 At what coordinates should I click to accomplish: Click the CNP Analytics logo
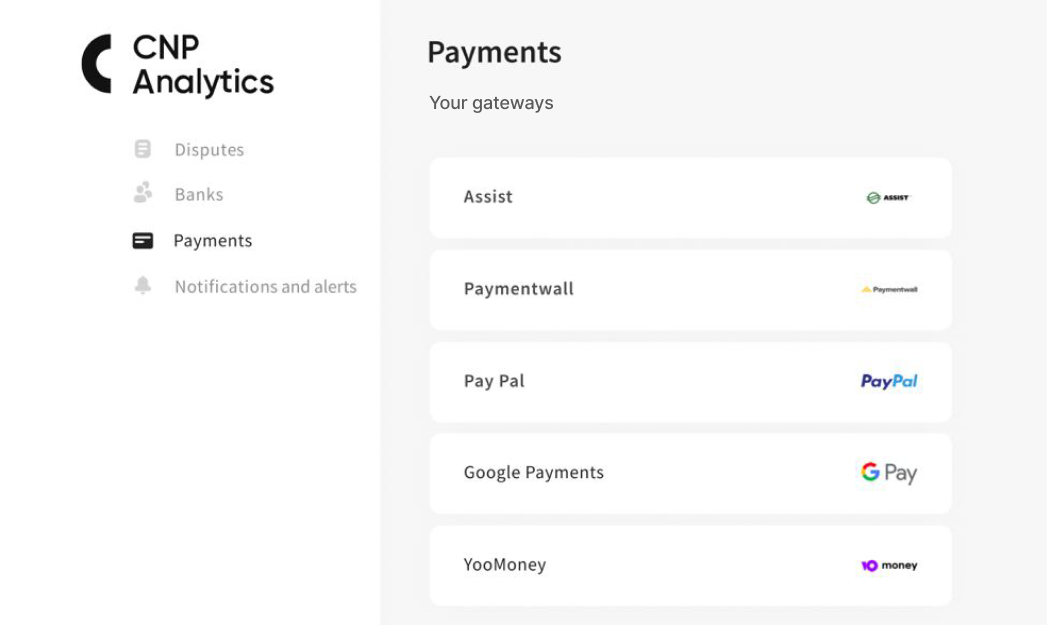(97, 64)
